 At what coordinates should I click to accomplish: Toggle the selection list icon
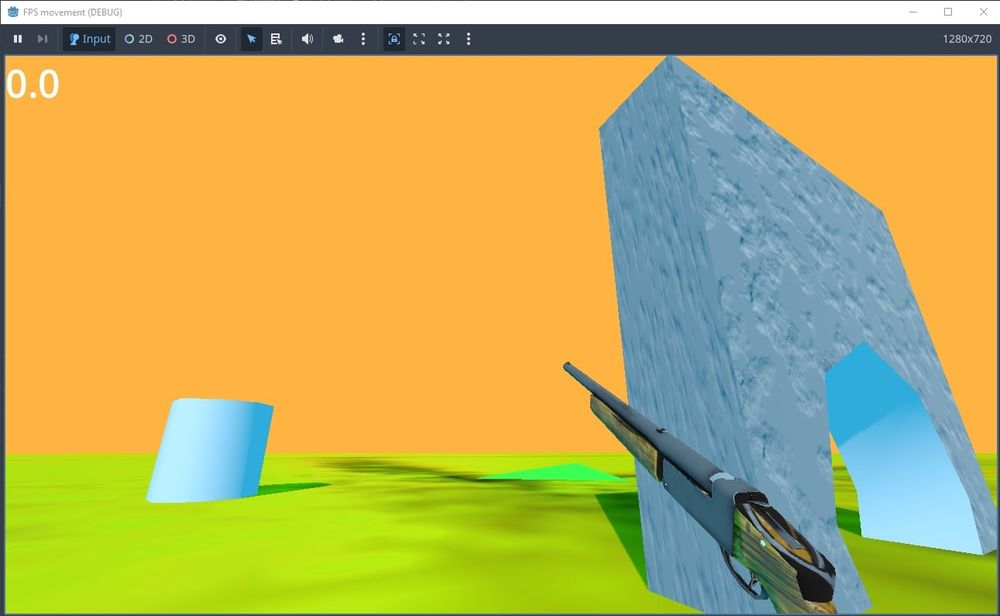(277, 39)
